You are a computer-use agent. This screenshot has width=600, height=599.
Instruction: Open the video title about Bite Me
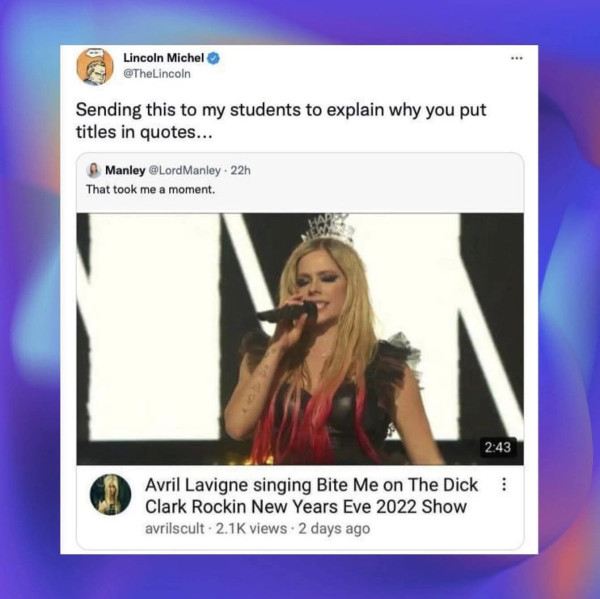pyautogui.click(x=311, y=495)
